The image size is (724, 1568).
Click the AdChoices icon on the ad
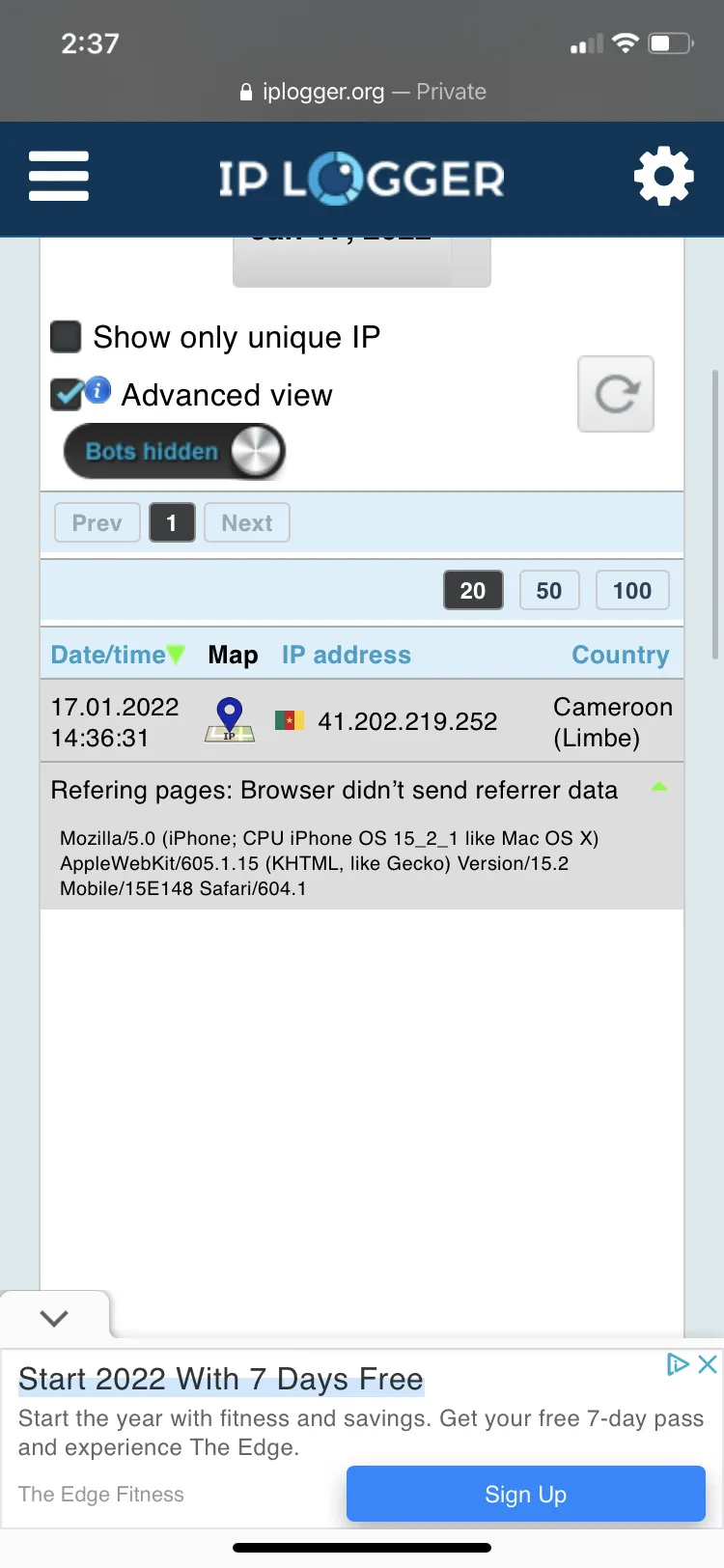(678, 1363)
